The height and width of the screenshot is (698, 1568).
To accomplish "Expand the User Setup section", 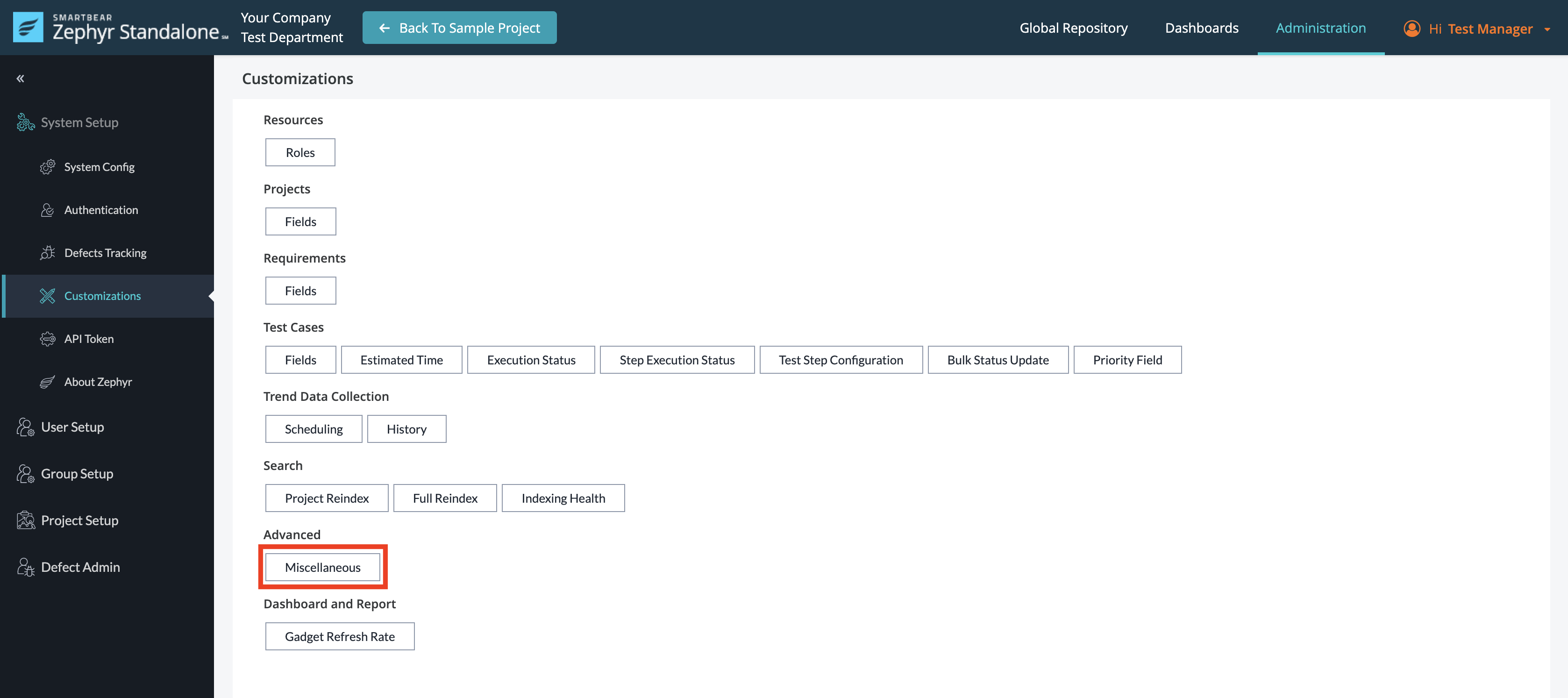I will tap(72, 427).
